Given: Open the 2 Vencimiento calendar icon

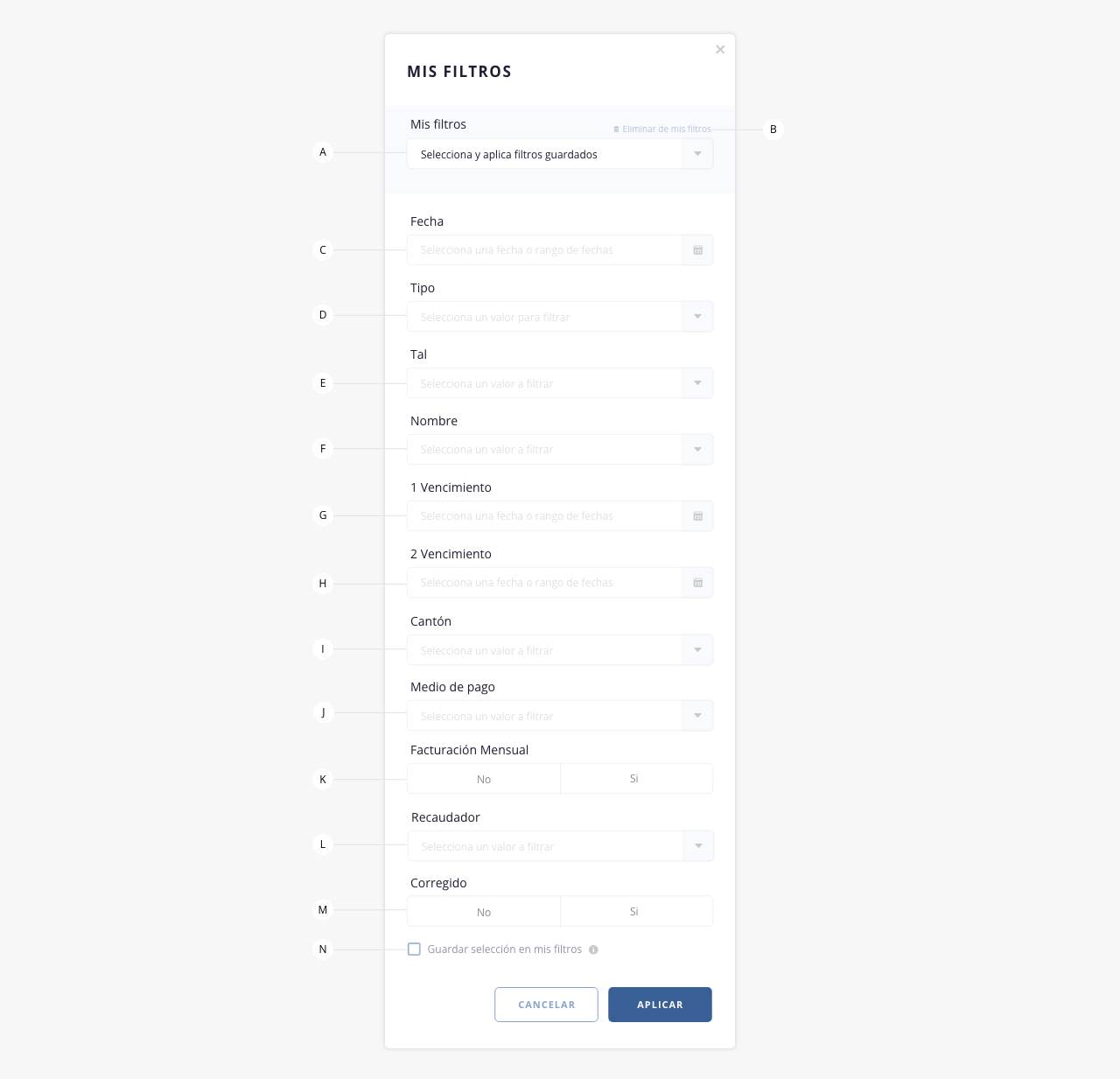Looking at the screenshot, I should (697, 583).
